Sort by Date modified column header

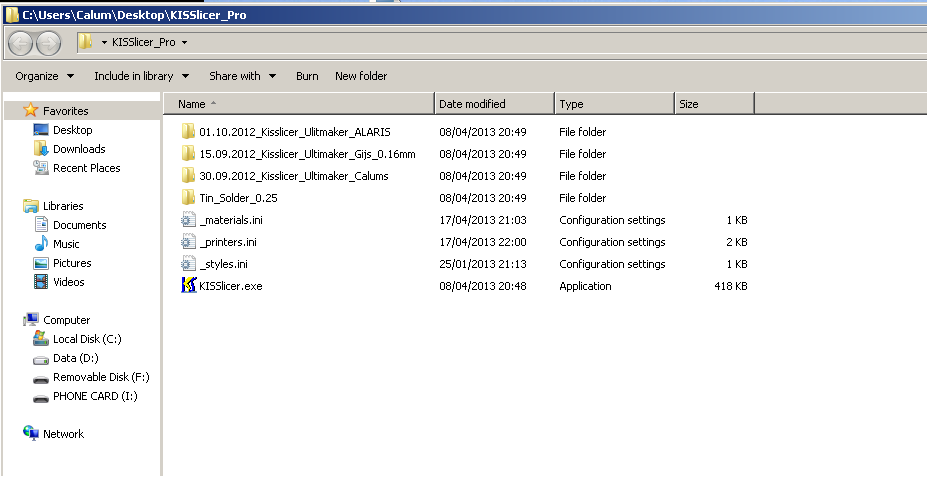[x=494, y=104]
